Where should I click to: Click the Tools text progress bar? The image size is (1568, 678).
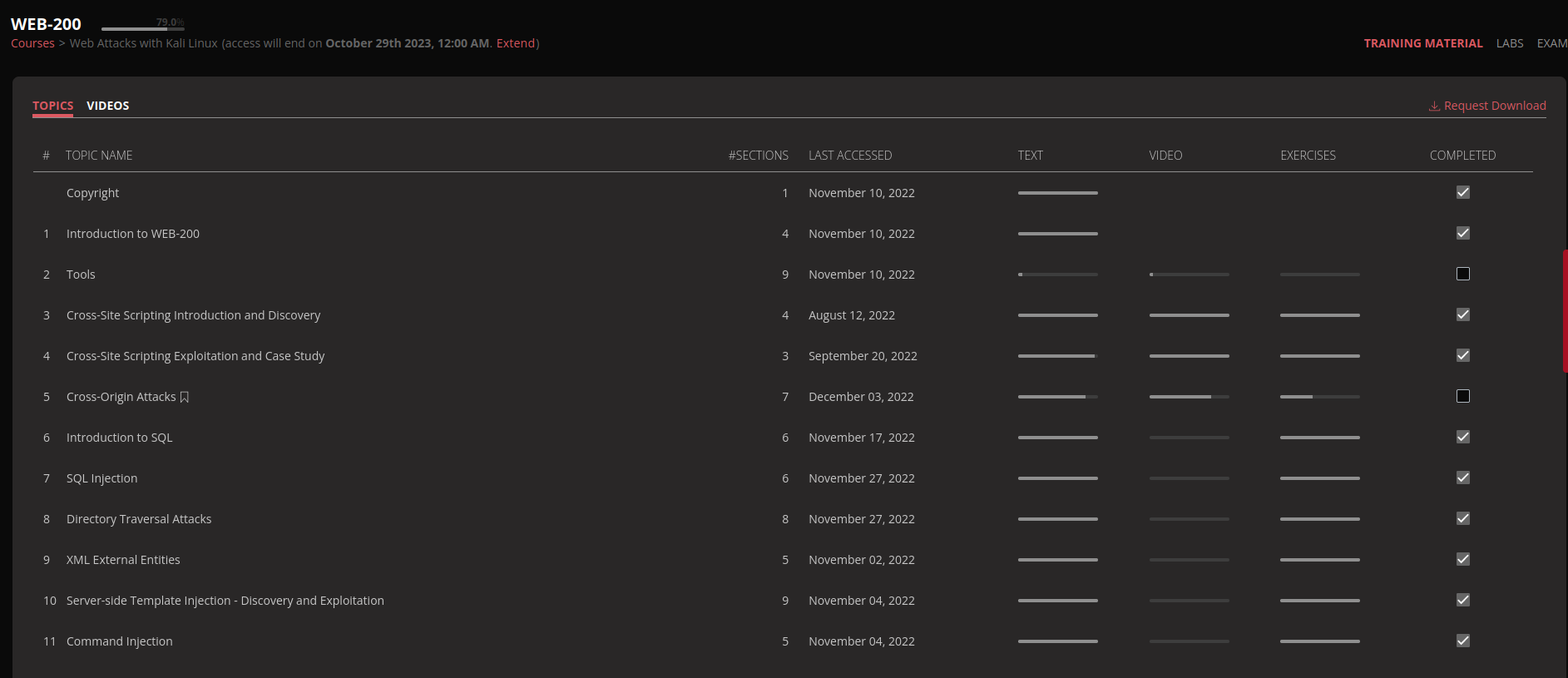point(1058,275)
